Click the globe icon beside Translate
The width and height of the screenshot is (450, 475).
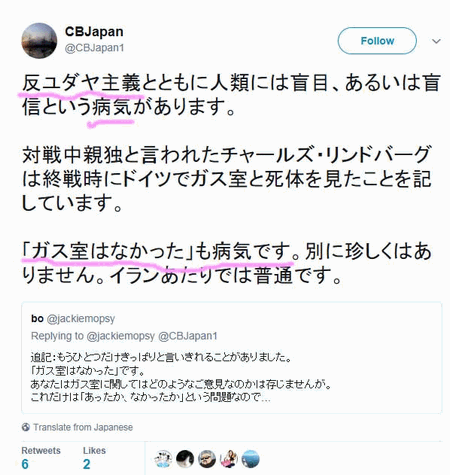point(26,427)
